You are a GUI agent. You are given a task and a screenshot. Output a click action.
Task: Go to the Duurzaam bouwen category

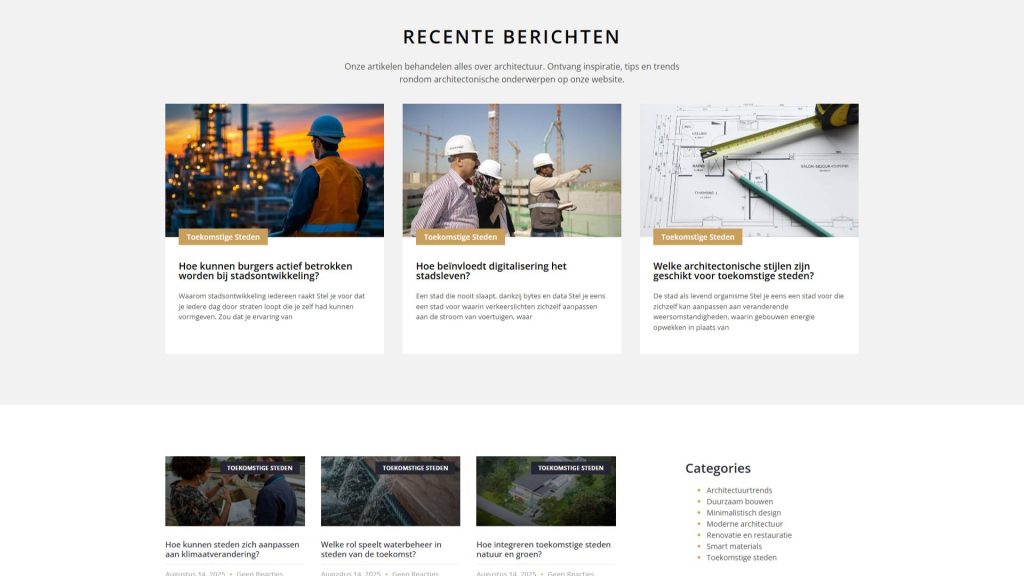click(739, 501)
